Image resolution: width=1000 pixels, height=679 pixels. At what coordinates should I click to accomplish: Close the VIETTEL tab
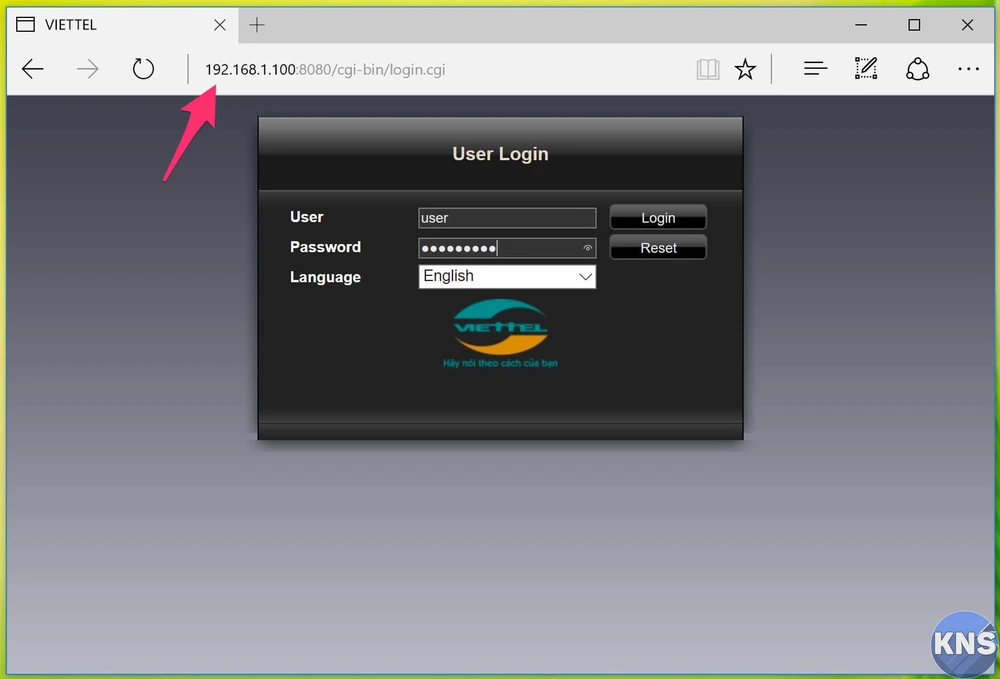coord(220,25)
